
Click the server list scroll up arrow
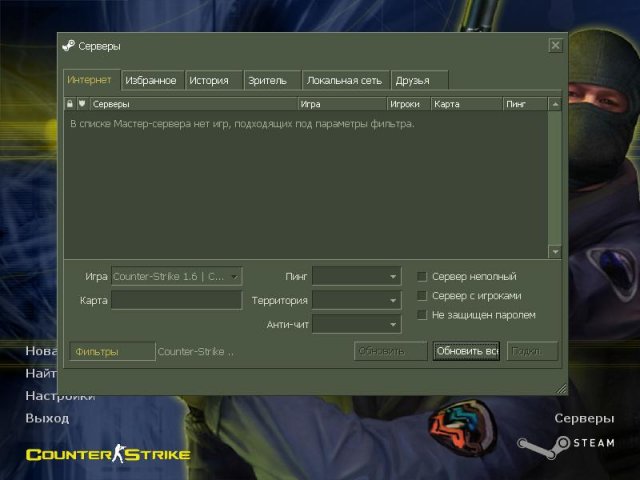point(555,104)
